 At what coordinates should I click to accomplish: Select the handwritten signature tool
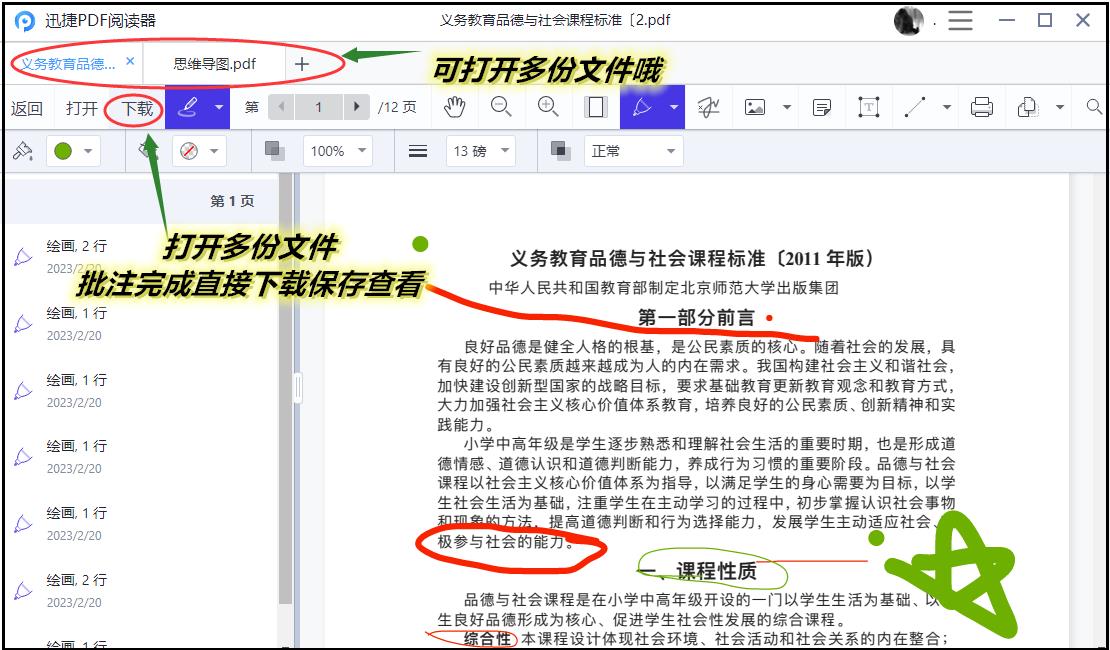(x=709, y=107)
